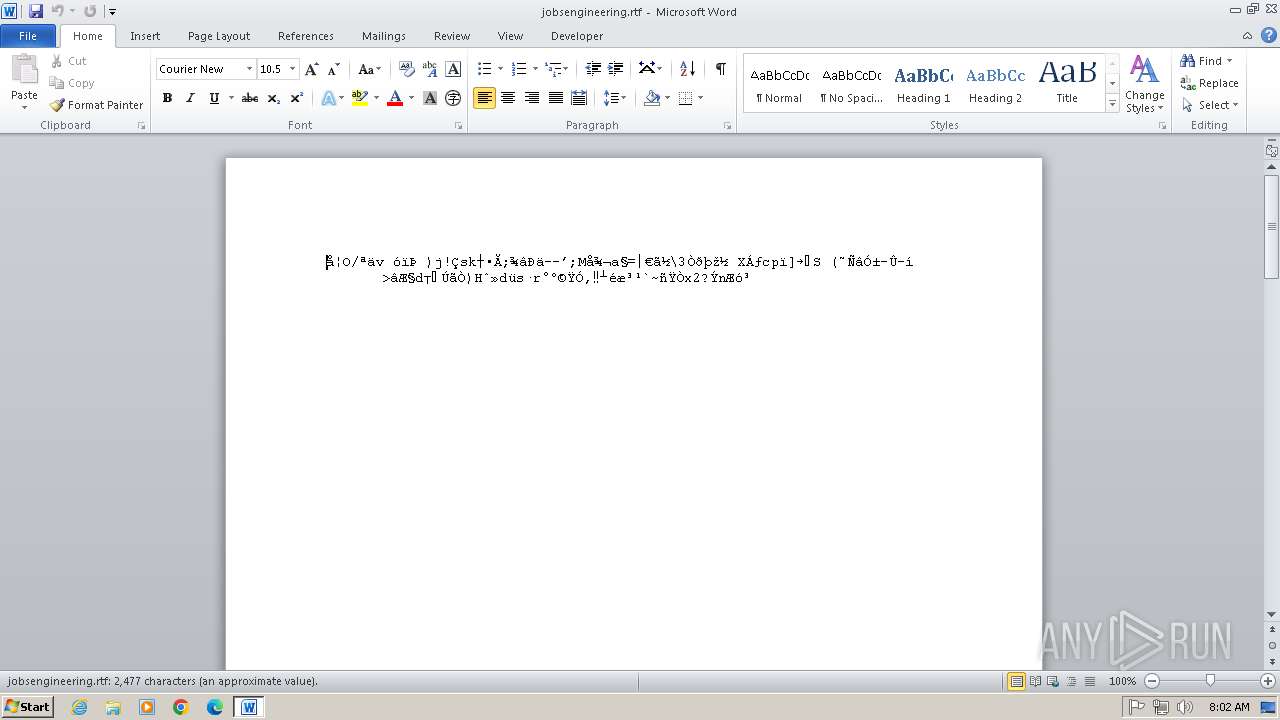Image resolution: width=1280 pixels, height=720 pixels.
Task: Click the Bullets list icon
Action: 485,69
